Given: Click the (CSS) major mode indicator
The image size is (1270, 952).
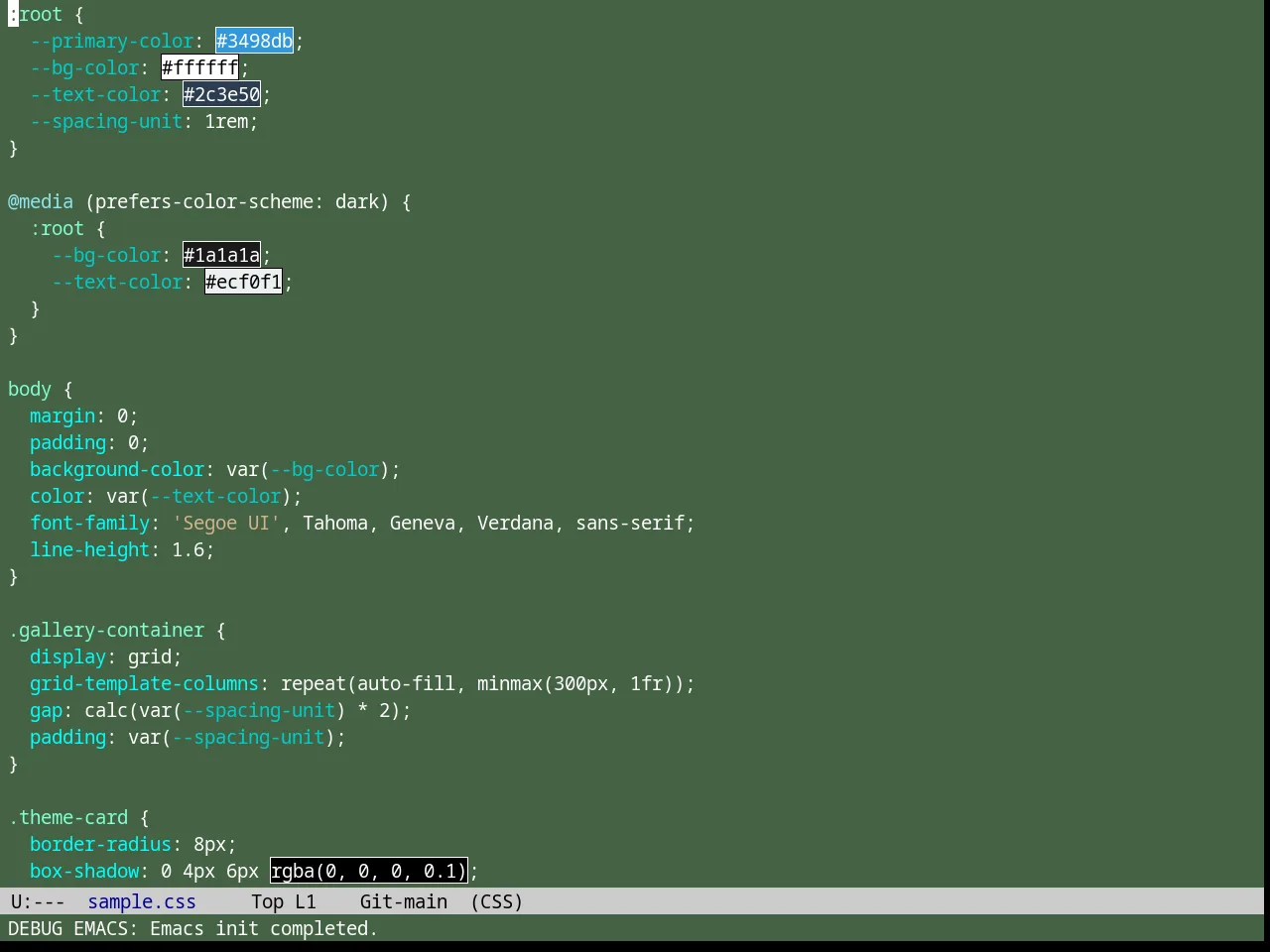Looking at the screenshot, I should (x=497, y=901).
